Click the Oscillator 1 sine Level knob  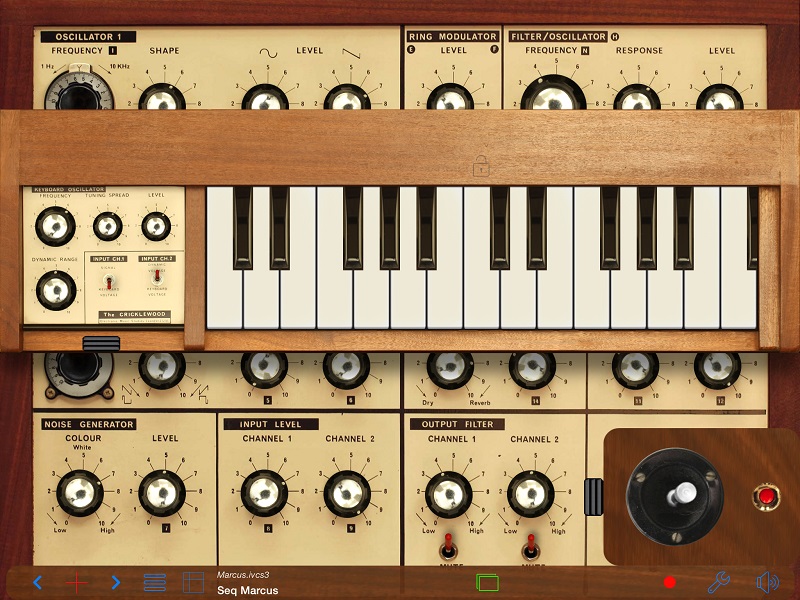(x=265, y=97)
